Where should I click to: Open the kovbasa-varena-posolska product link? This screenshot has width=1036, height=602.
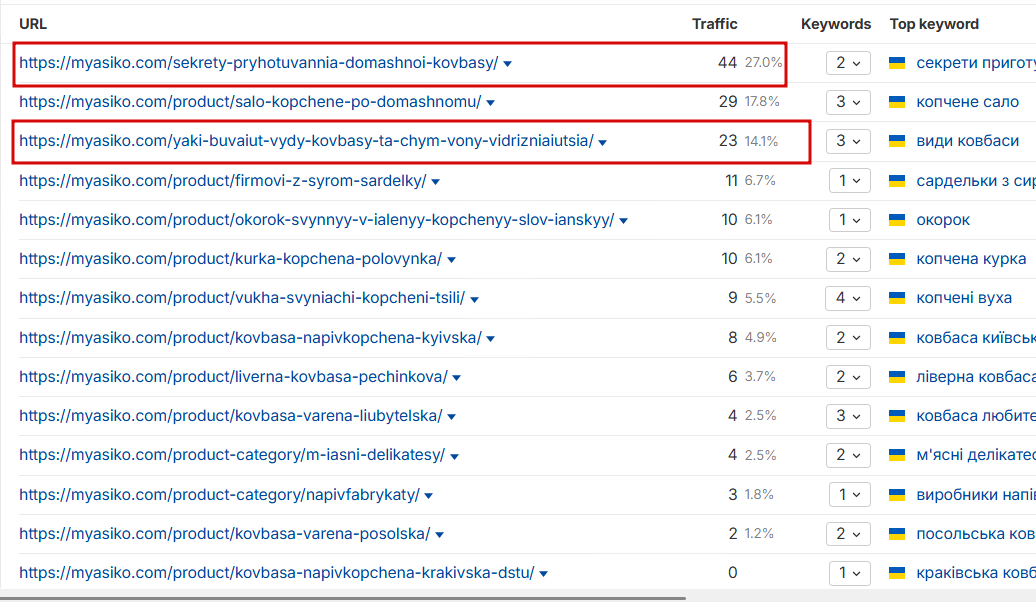pyautogui.click(x=225, y=533)
